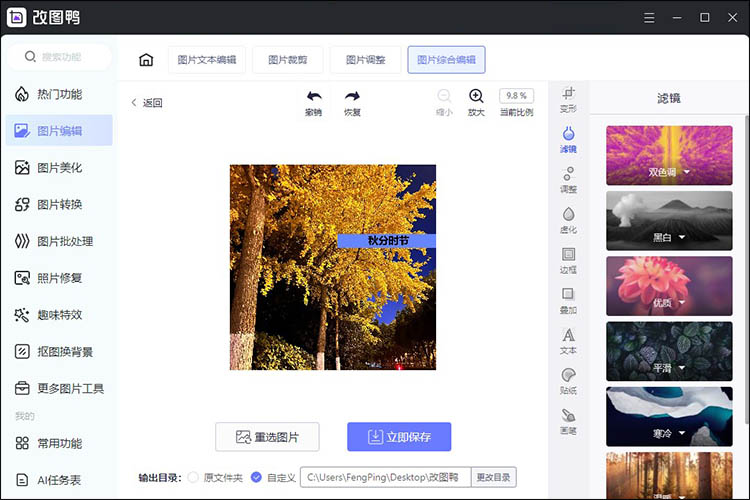The width and height of the screenshot is (750, 500).
Task: Choose 自定义 output radio button
Action: tap(256, 477)
